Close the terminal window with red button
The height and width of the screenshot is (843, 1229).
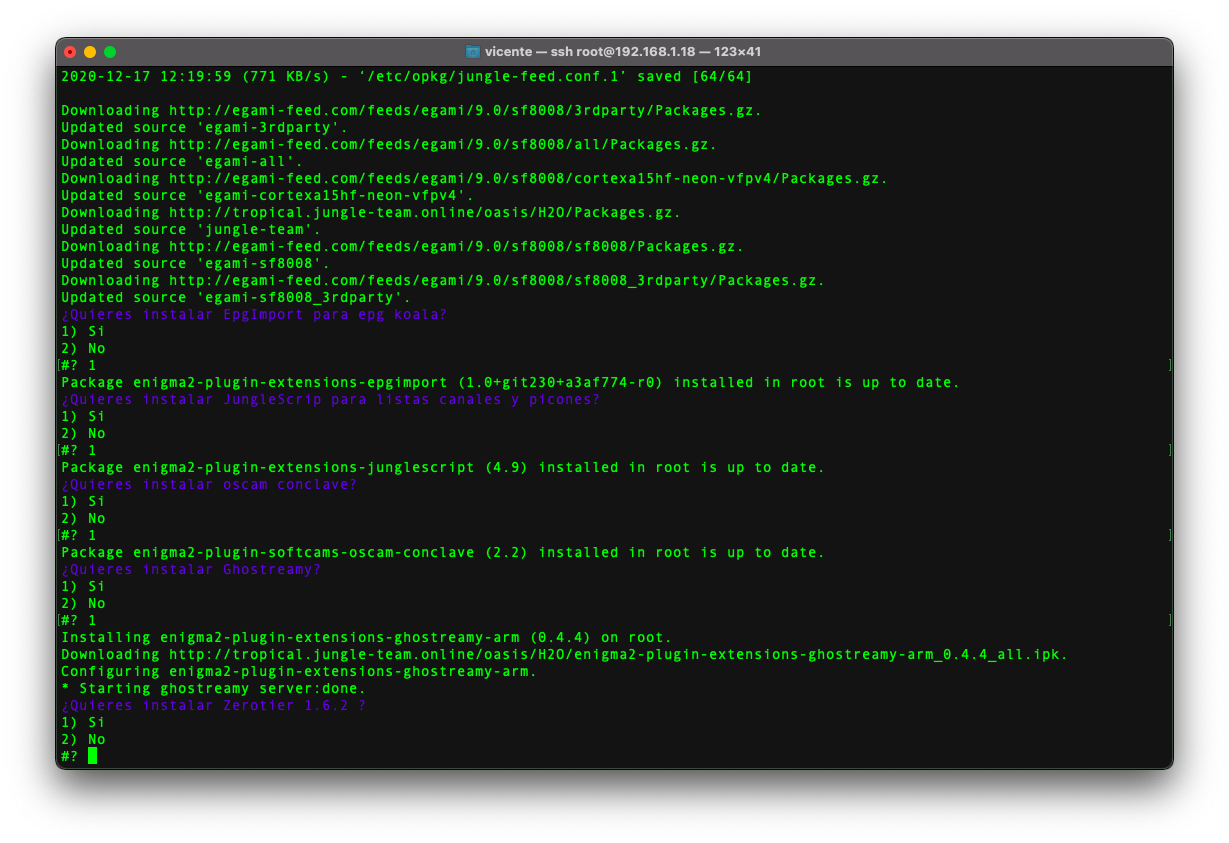point(70,52)
